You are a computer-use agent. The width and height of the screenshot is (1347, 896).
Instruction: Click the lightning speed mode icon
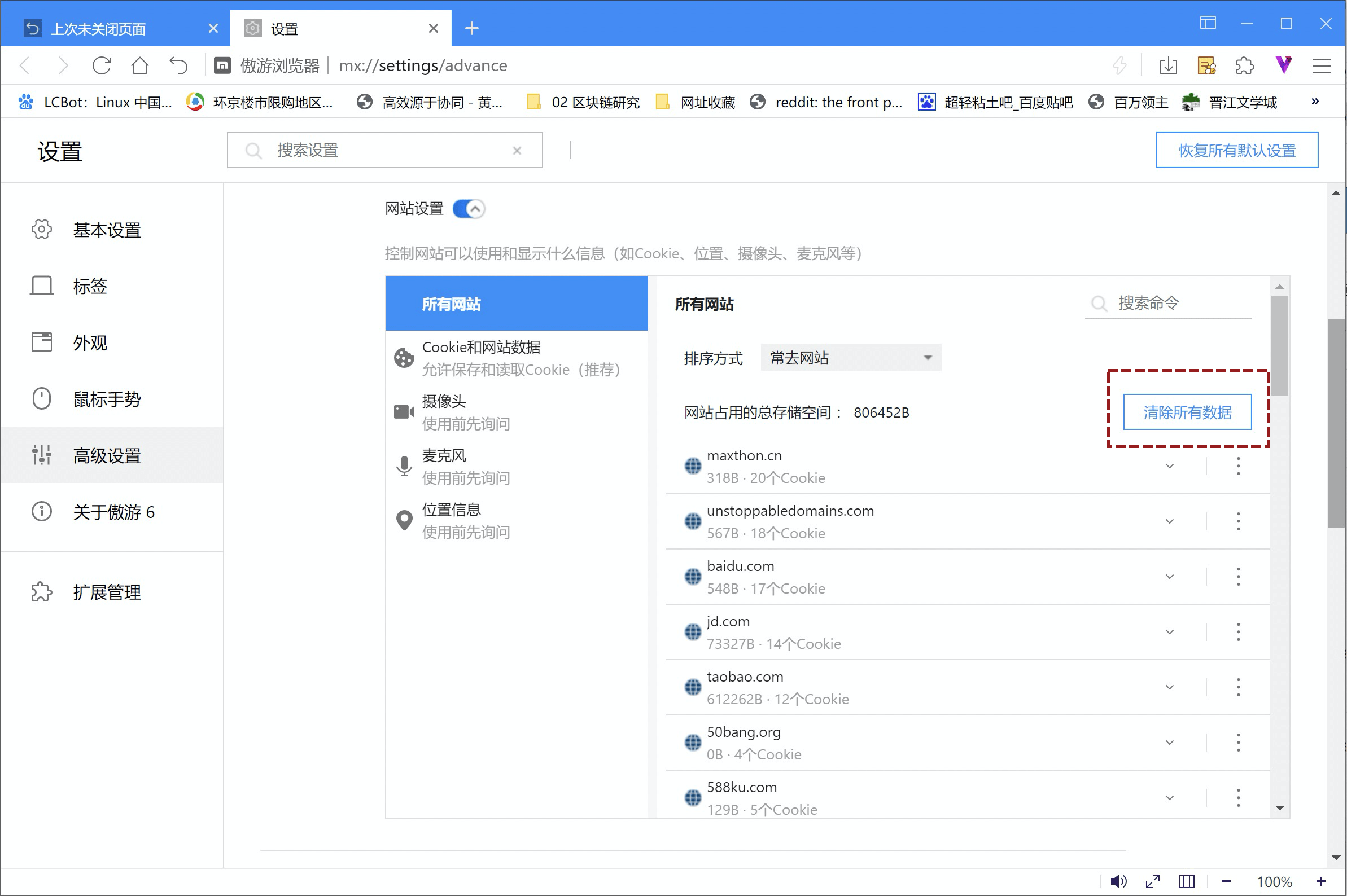[1119, 65]
